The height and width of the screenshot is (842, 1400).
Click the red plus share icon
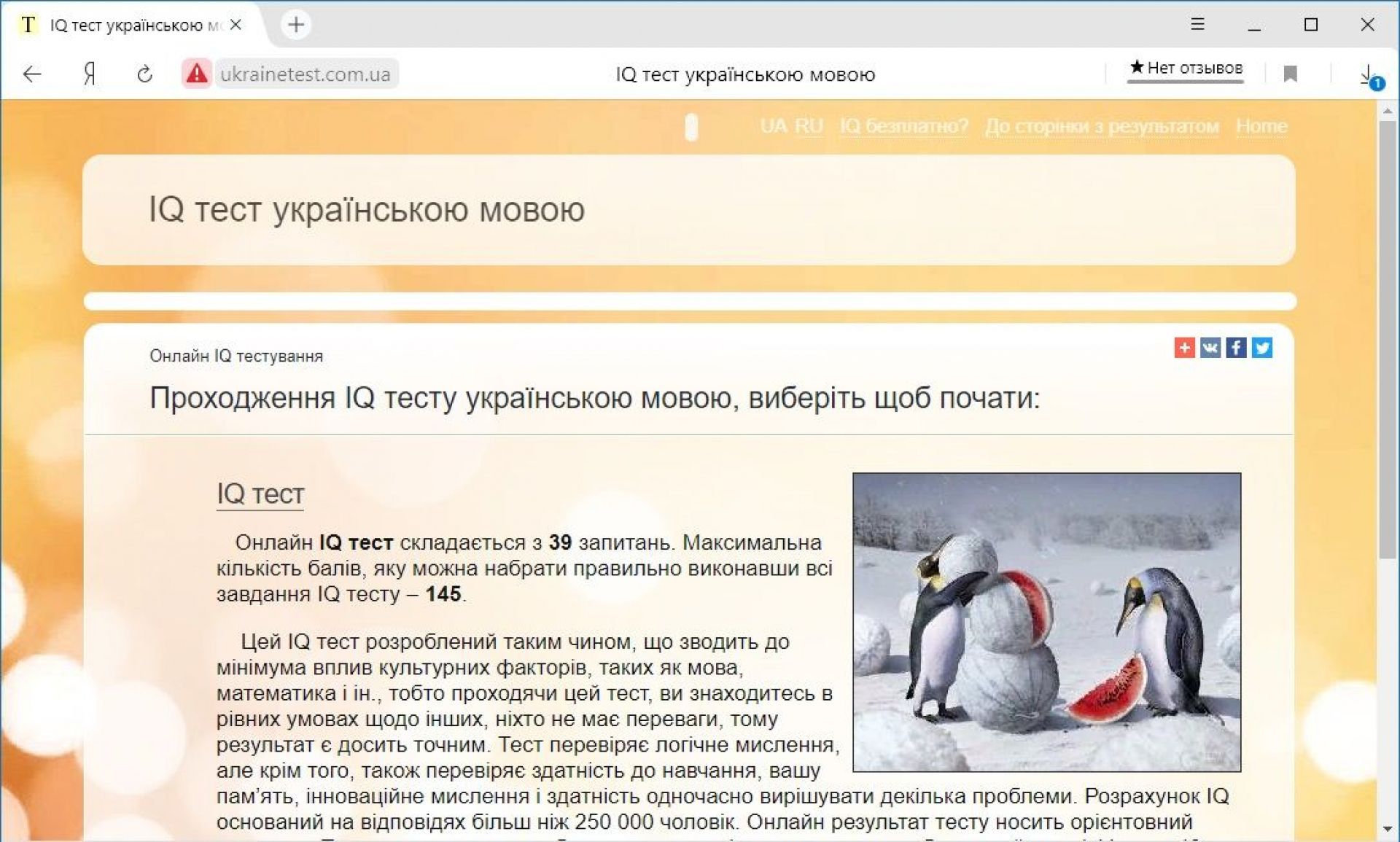click(x=1184, y=348)
